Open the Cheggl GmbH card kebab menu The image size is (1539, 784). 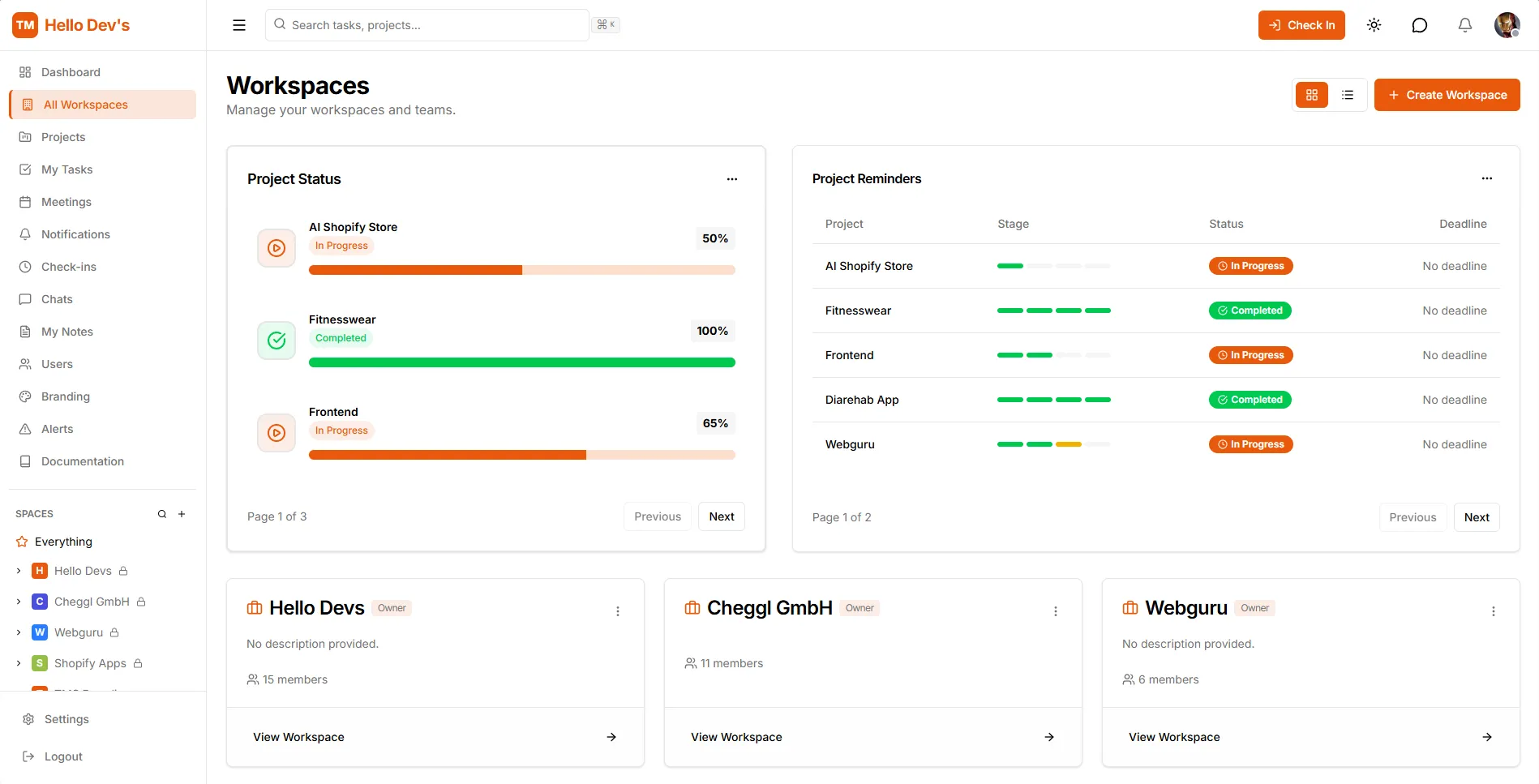[x=1055, y=611]
